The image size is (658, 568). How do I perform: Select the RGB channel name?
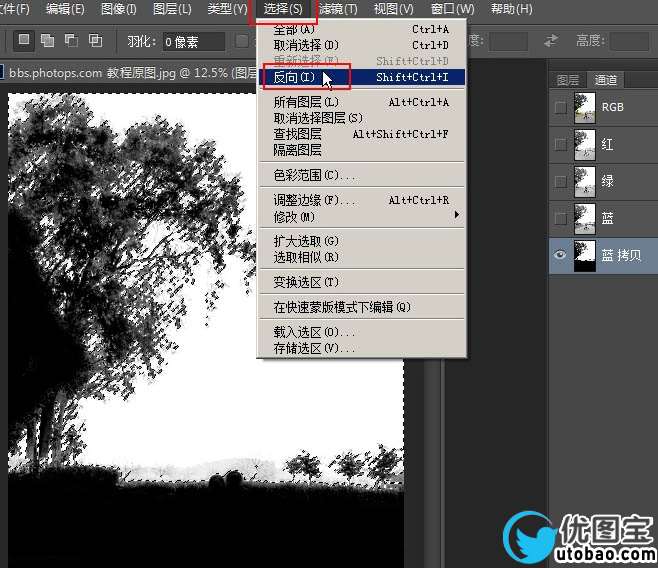click(x=613, y=107)
